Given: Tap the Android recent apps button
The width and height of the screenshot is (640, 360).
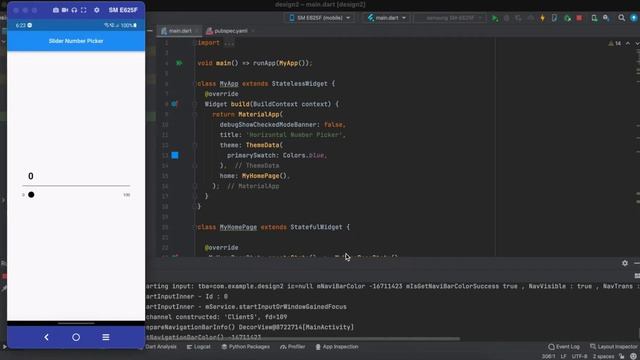Looking at the screenshot, I should click(106, 337).
